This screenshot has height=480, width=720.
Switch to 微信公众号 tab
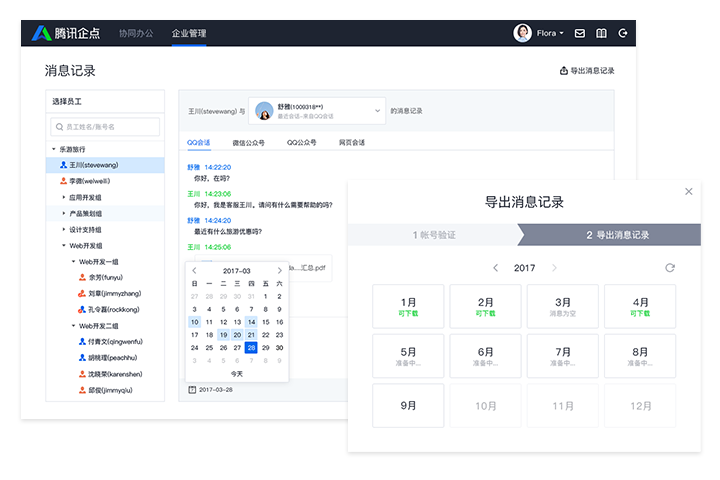coord(248,142)
